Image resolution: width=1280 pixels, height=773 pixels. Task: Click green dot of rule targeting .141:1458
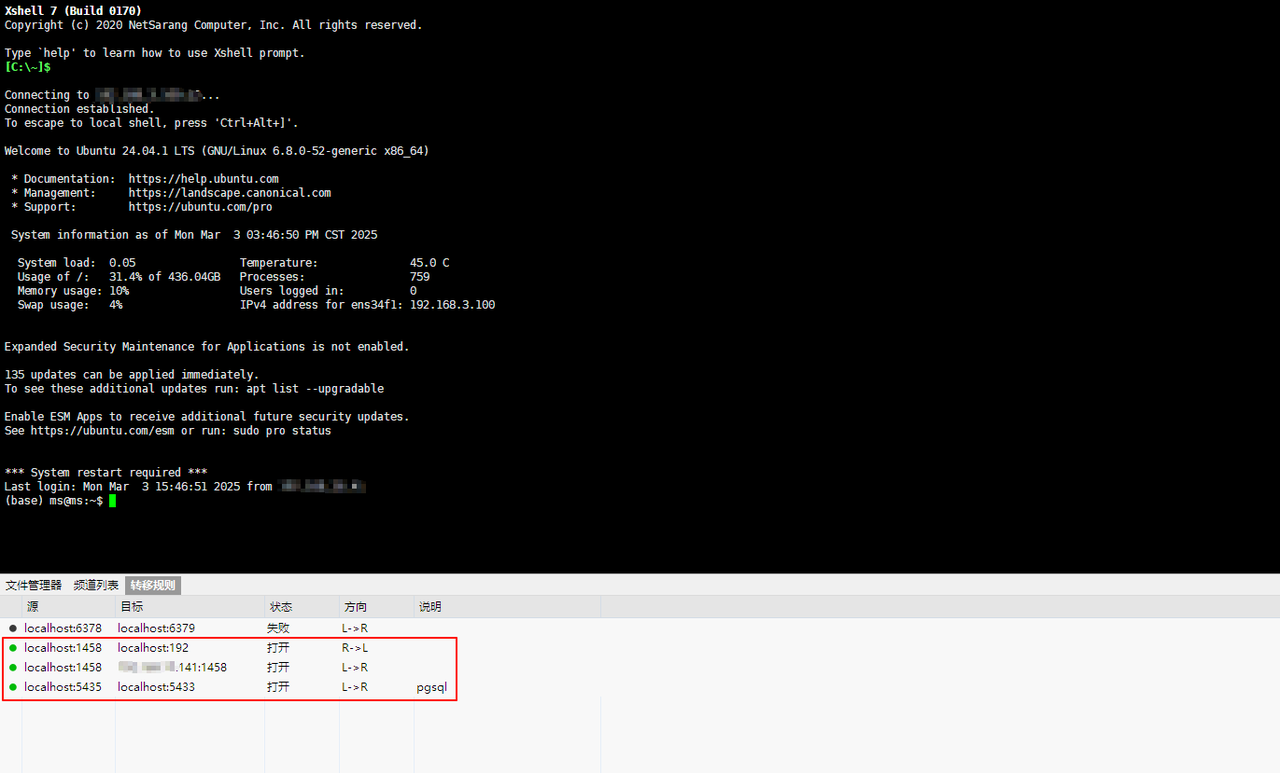(x=13, y=667)
